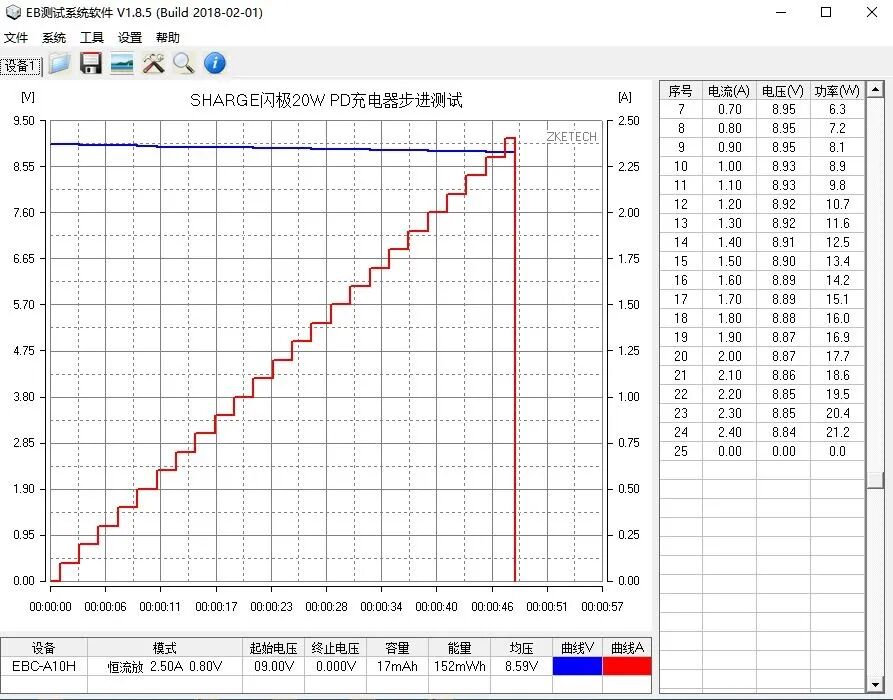Viewport: 893px width, 700px height.
Task: Click the 0.000V end voltage value
Action: (x=335, y=666)
